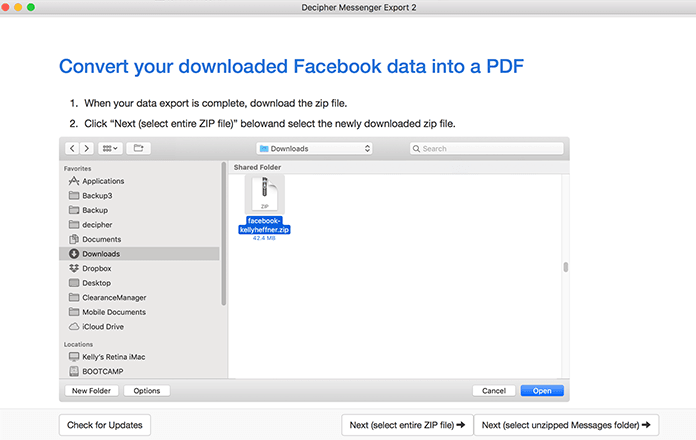Click the facebook-kellyheffner.zip file name
696x440 pixels.
point(265,225)
